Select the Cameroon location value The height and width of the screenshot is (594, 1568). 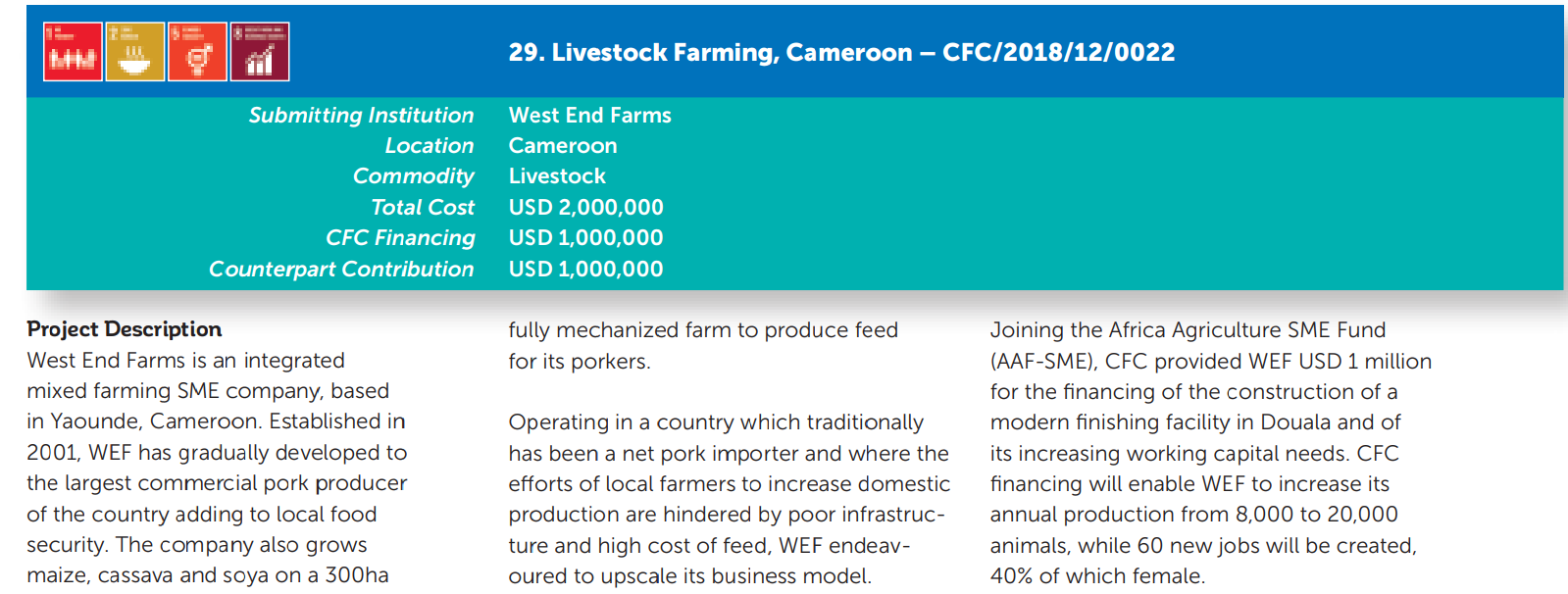[x=563, y=145]
